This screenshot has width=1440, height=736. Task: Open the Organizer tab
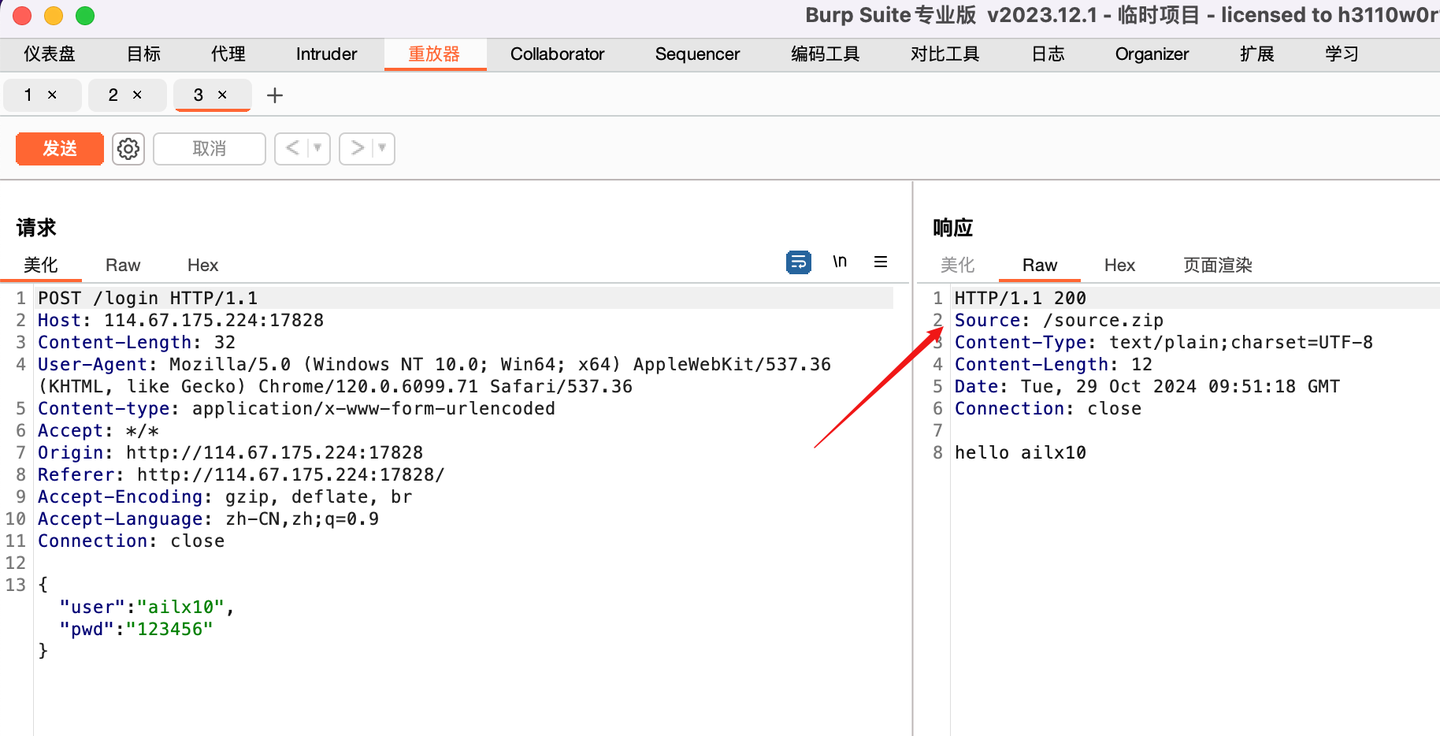[1151, 54]
